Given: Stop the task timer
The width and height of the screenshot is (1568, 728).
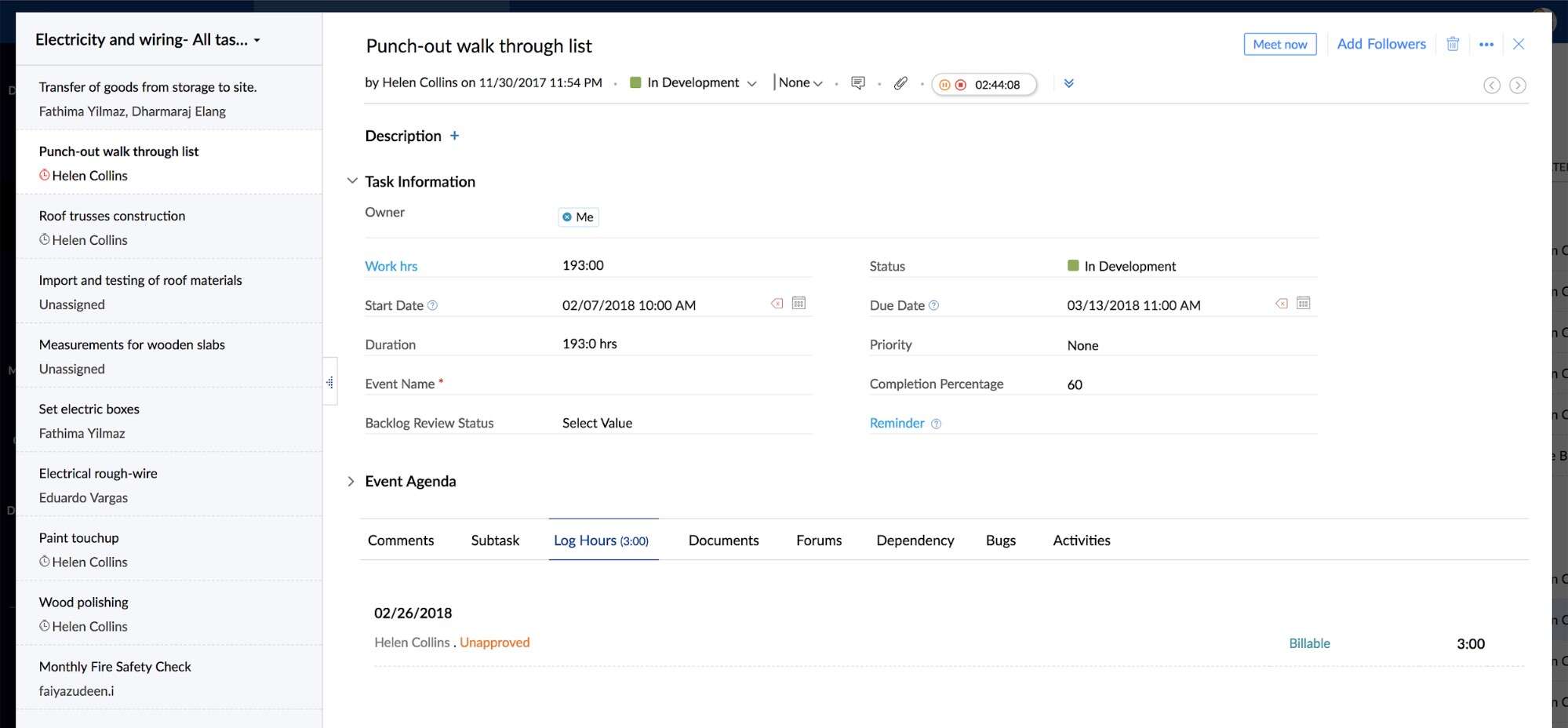Looking at the screenshot, I should [x=960, y=84].
